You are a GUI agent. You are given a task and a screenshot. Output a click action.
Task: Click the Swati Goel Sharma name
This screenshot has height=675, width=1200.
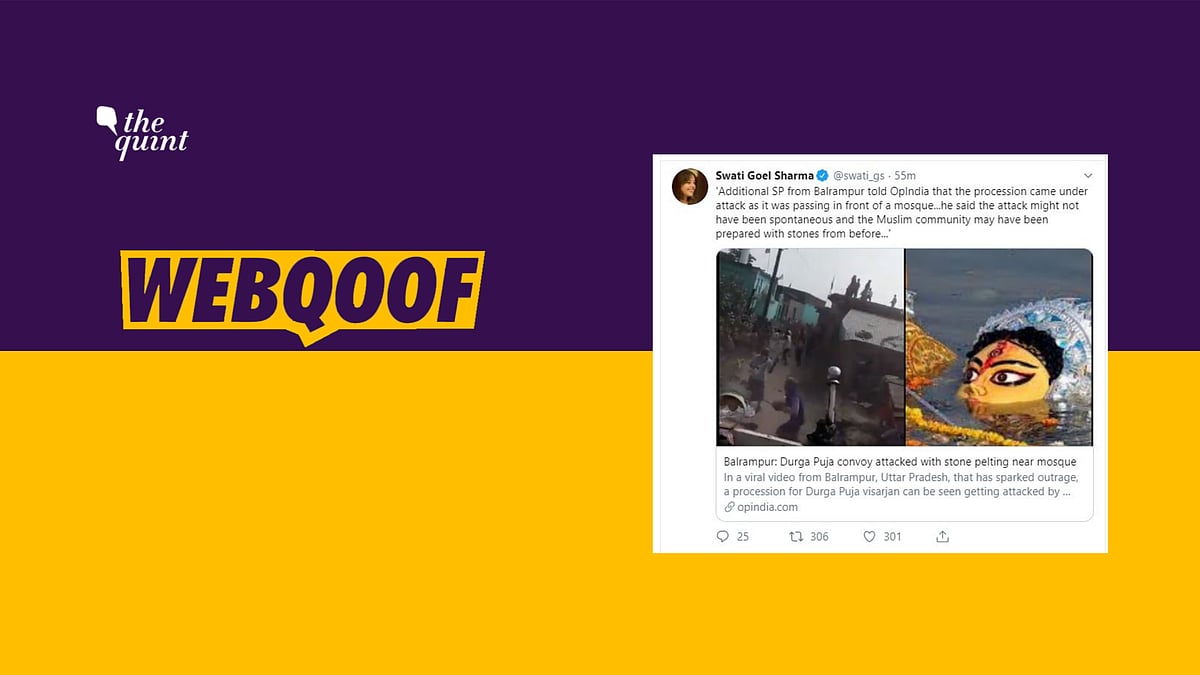point(763,176)
